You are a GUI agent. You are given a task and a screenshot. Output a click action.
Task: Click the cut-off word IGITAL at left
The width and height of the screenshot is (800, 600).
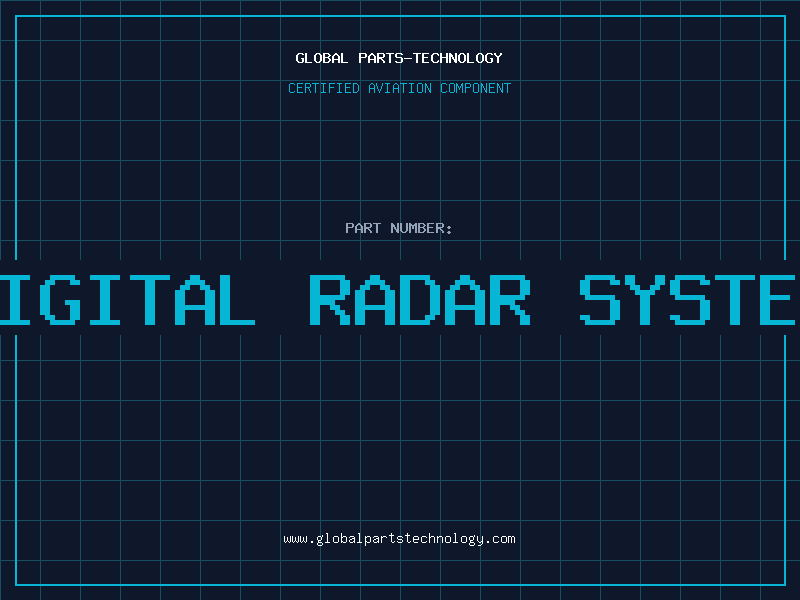coord(125,298)
